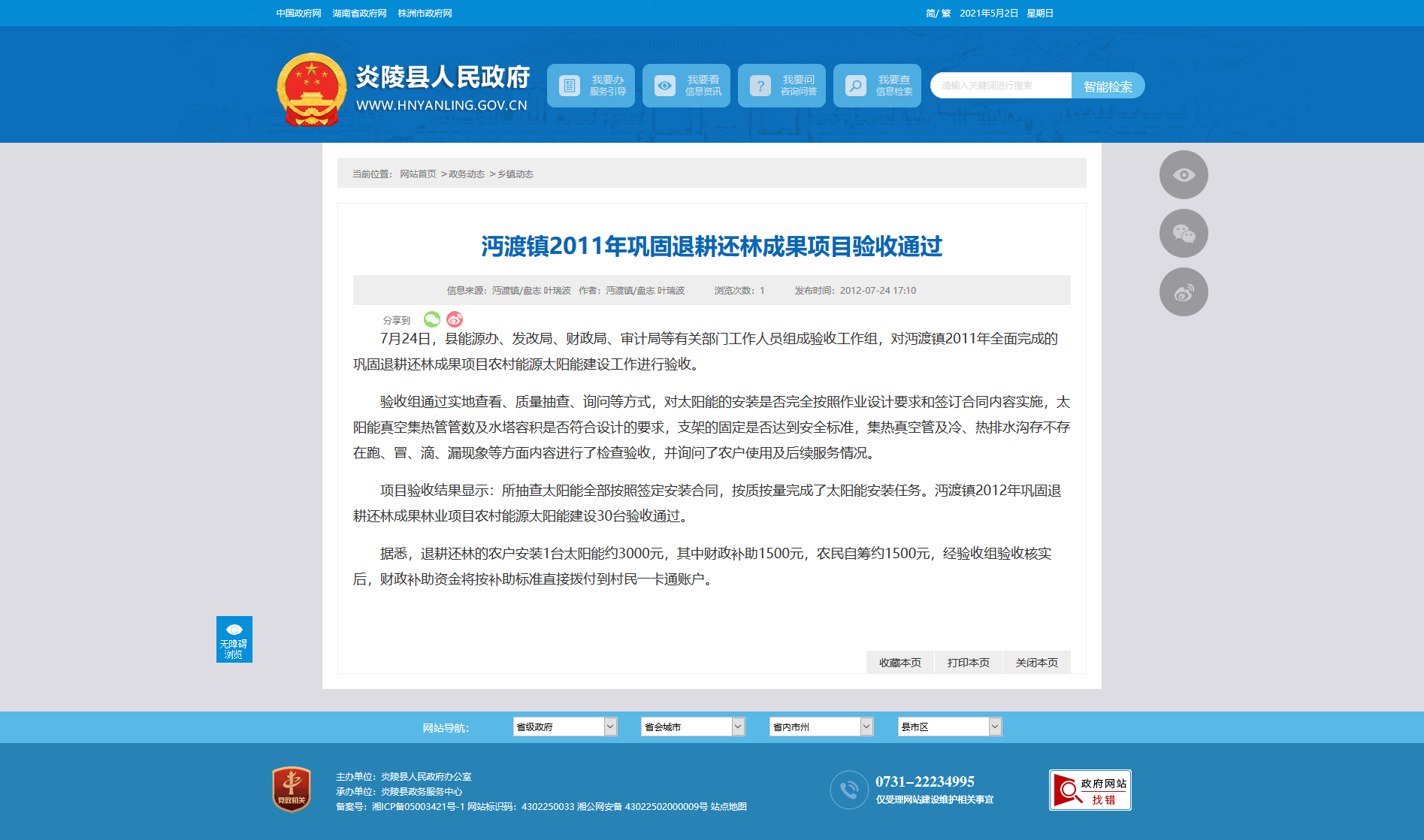Image resolution: width=1424 pixels, height=840 pixels.
Task: Click the 党政机关 badge in the footer
Action: pyautogui.click(x=292, y=789)
